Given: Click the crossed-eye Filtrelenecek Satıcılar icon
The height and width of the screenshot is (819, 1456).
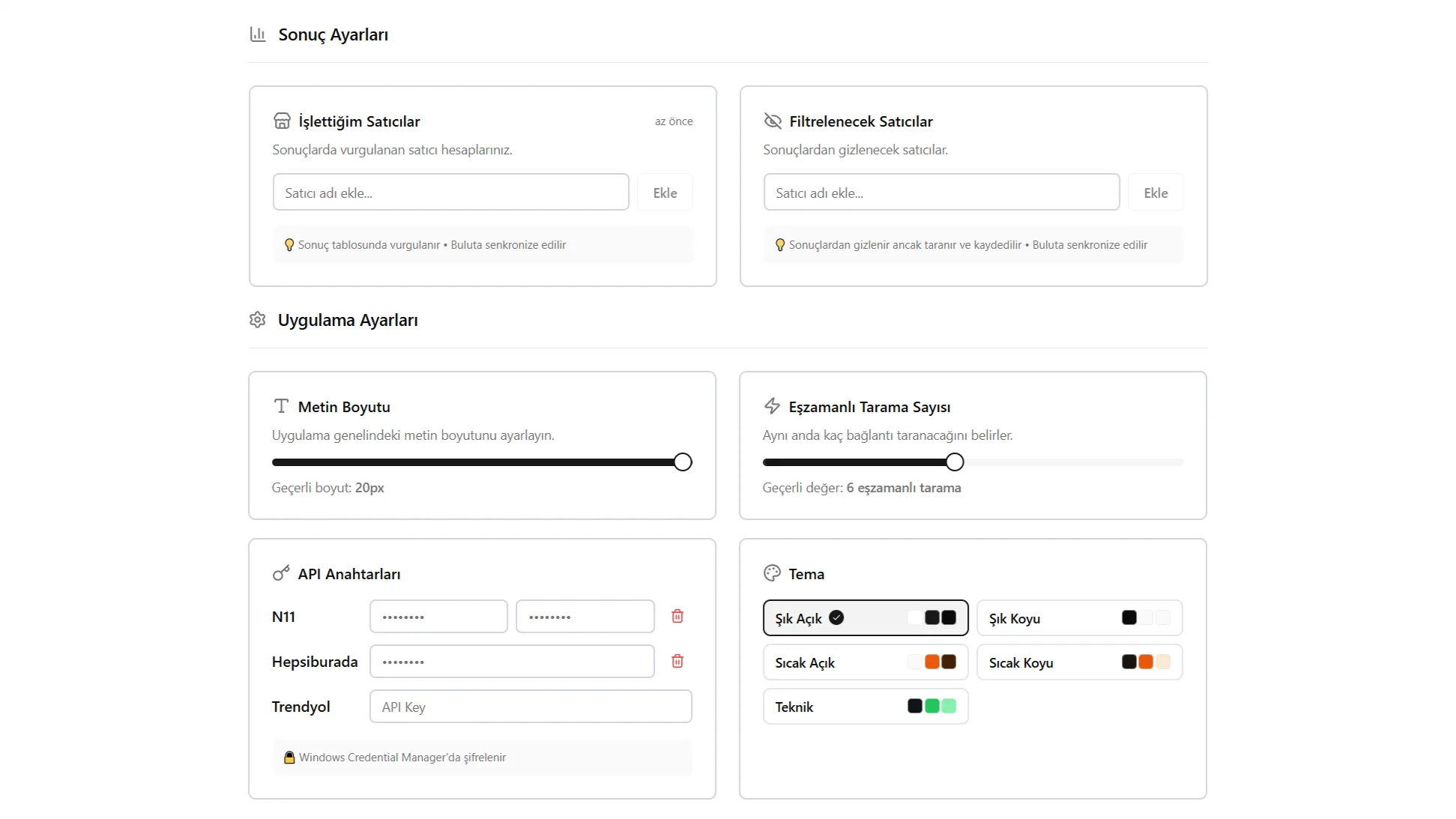Looking at the screenshot, I should click(x=773, y=121).
